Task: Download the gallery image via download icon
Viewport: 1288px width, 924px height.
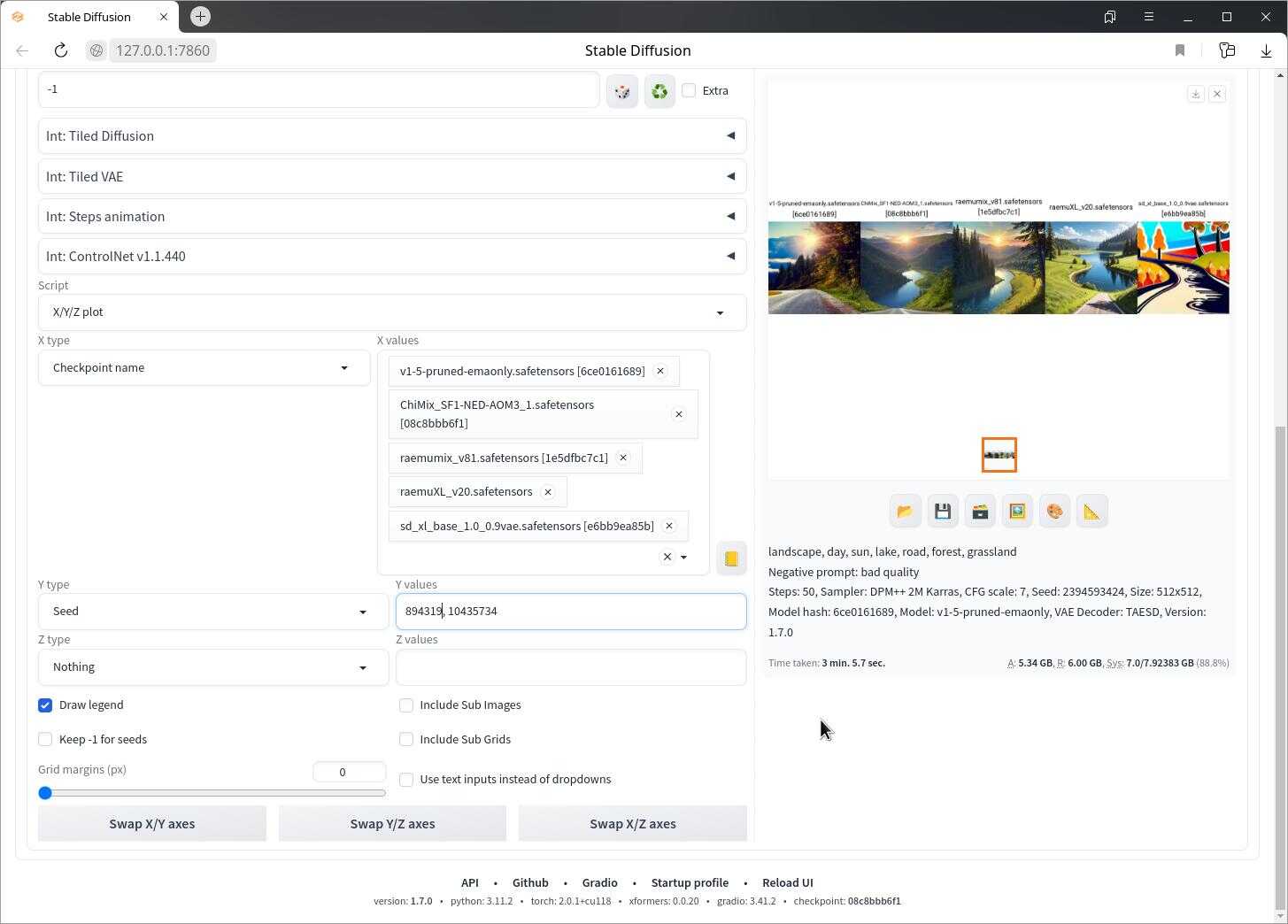Action: coord(1196,94)
